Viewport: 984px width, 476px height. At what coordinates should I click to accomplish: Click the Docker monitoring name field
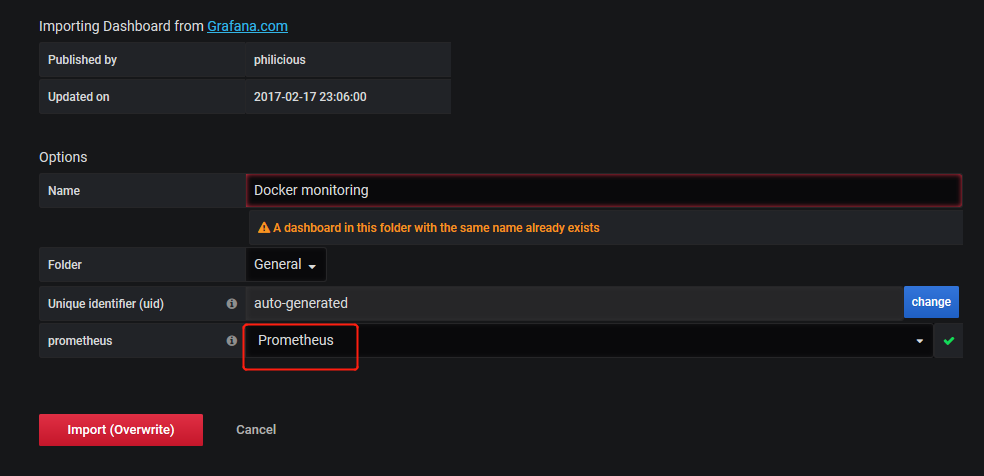[x=603, y=190]
